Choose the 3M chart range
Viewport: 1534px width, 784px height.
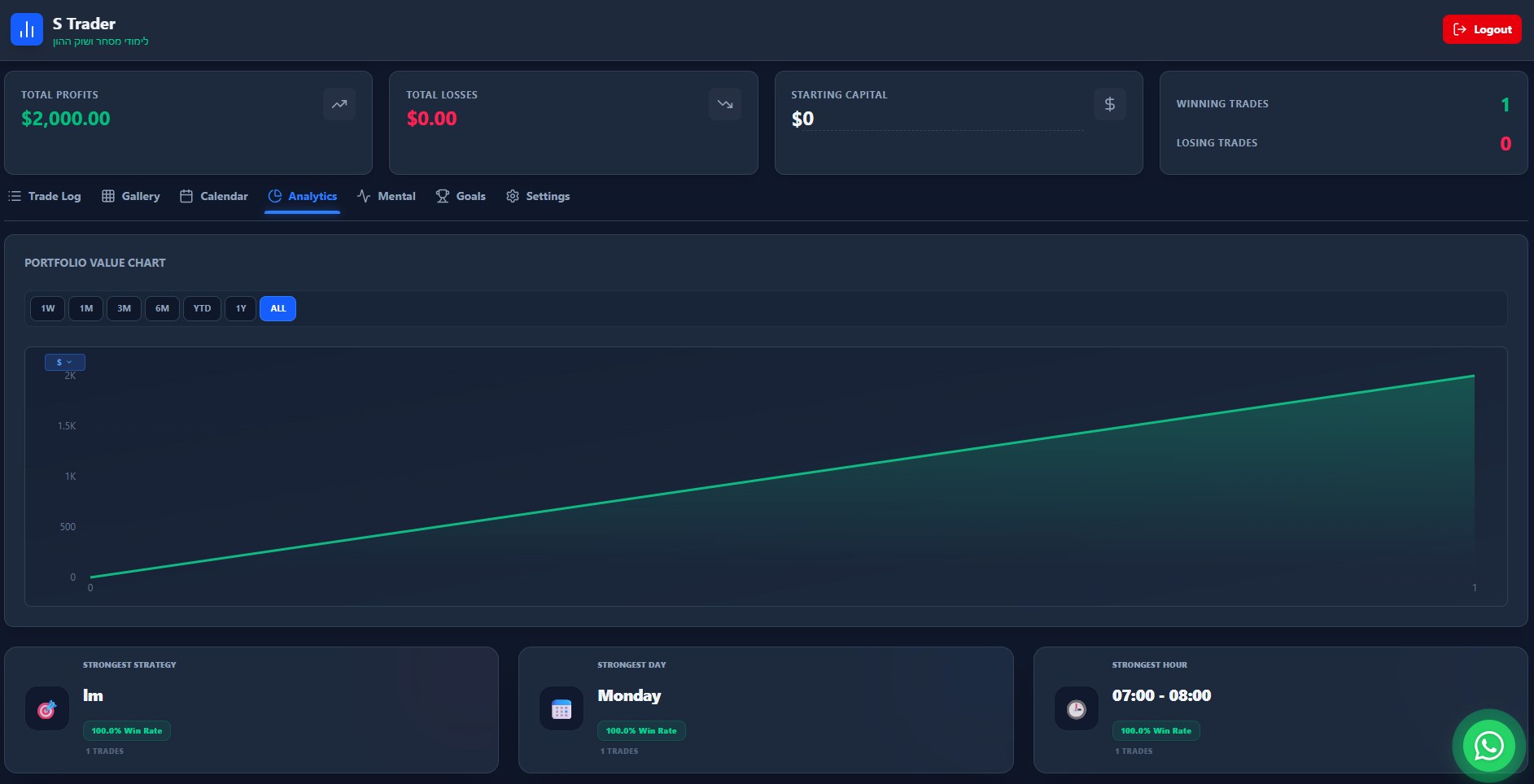[x=125, y=308]
